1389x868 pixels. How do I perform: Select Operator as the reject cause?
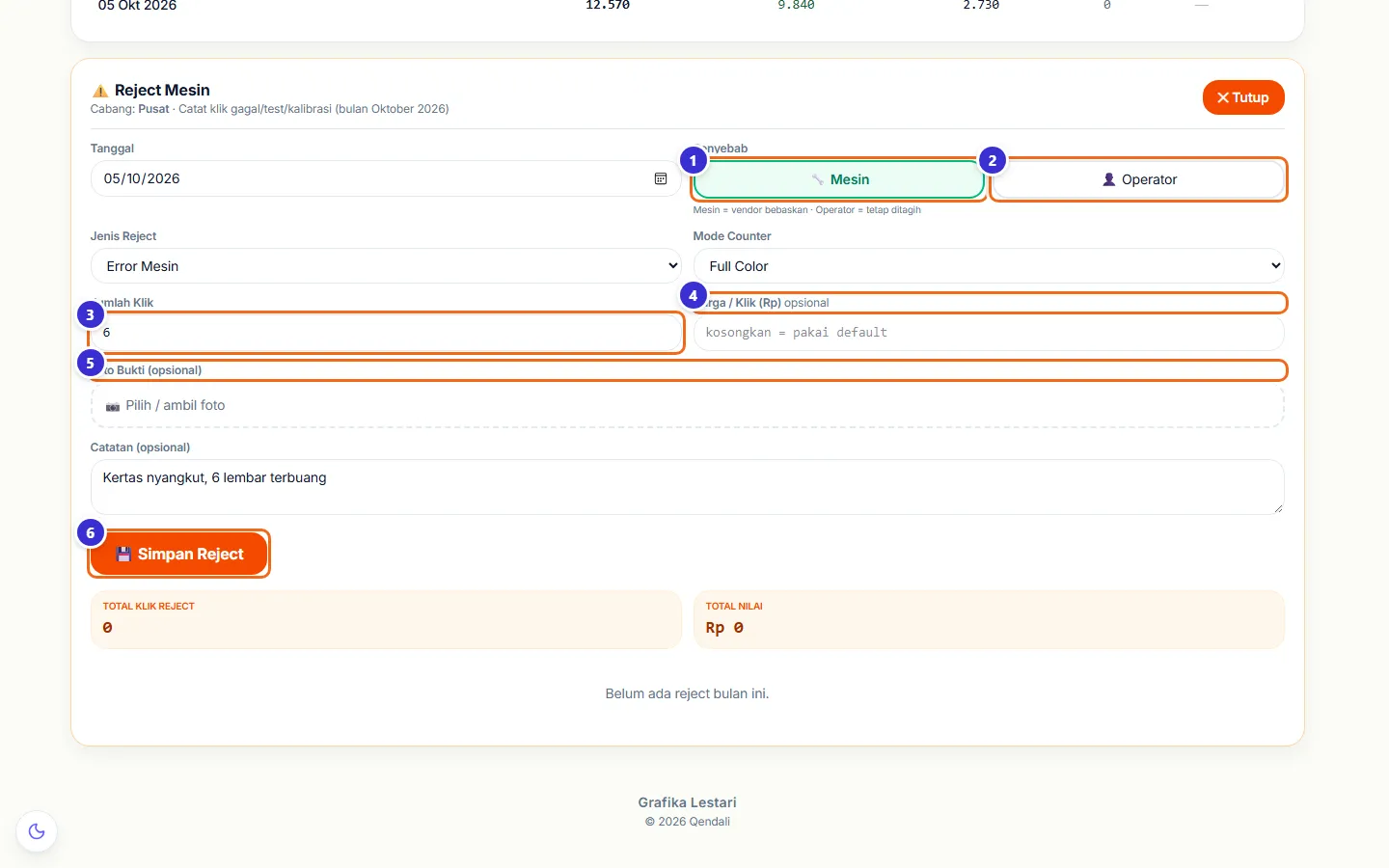pyautogui.click(x=1139, y=179)
